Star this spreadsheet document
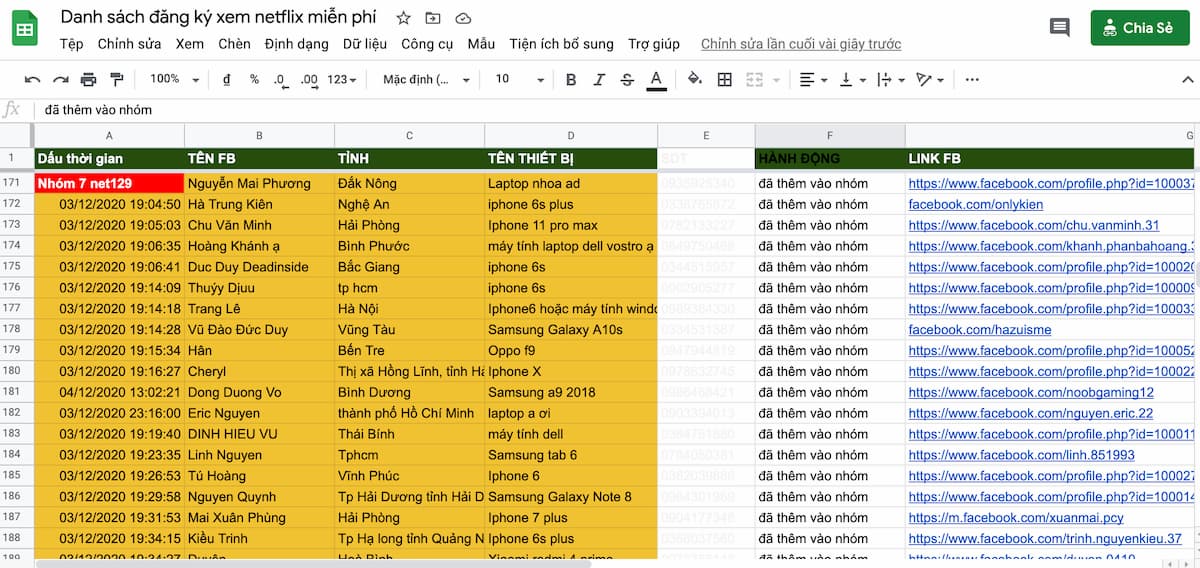 pos(403,18)
